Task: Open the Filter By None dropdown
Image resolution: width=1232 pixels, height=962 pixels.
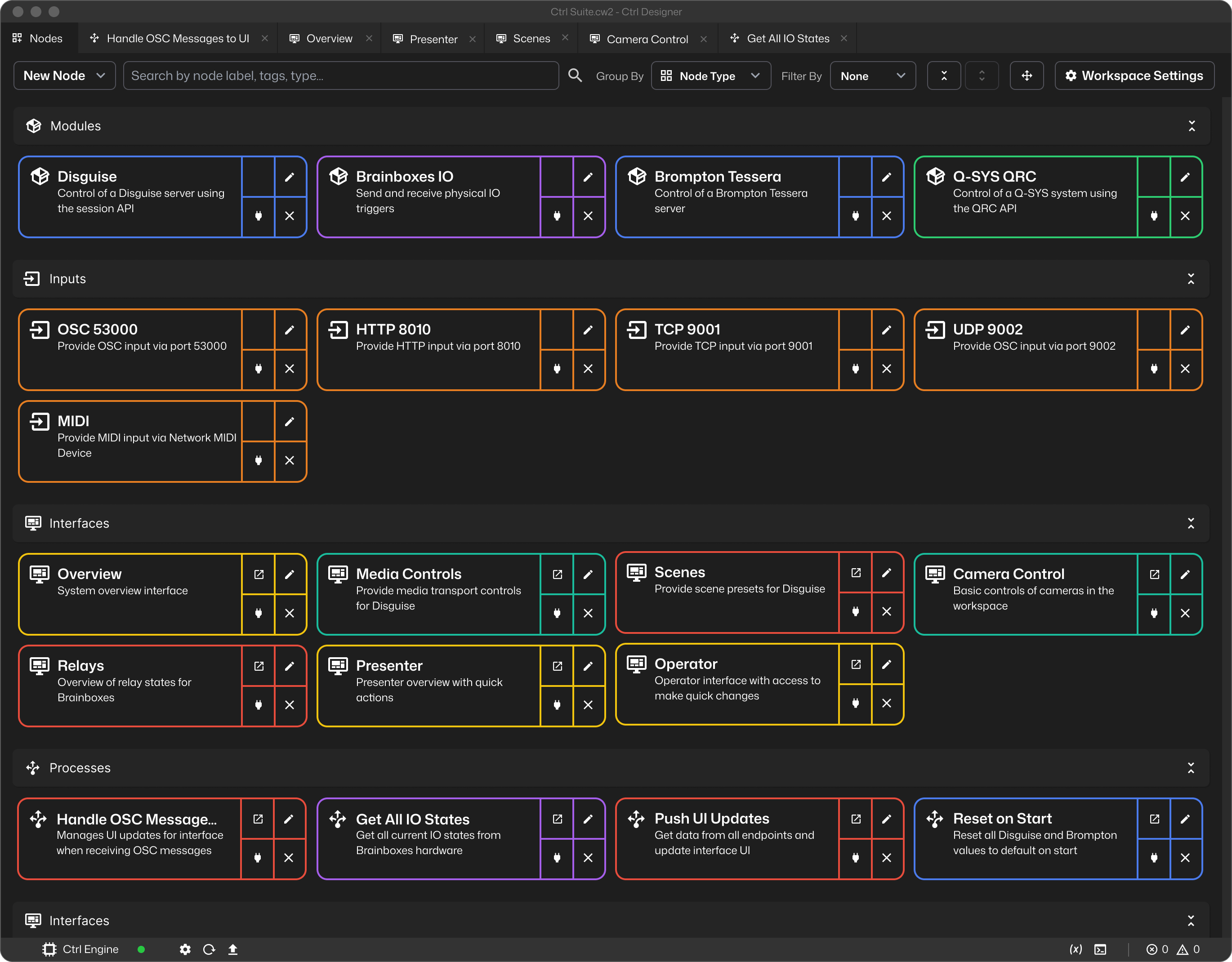Action: coord(872,76)
